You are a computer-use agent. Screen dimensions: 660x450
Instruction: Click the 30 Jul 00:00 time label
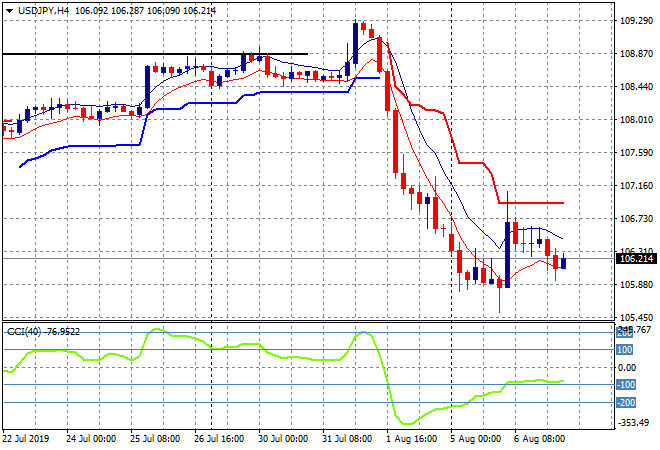tap(283, 439)
